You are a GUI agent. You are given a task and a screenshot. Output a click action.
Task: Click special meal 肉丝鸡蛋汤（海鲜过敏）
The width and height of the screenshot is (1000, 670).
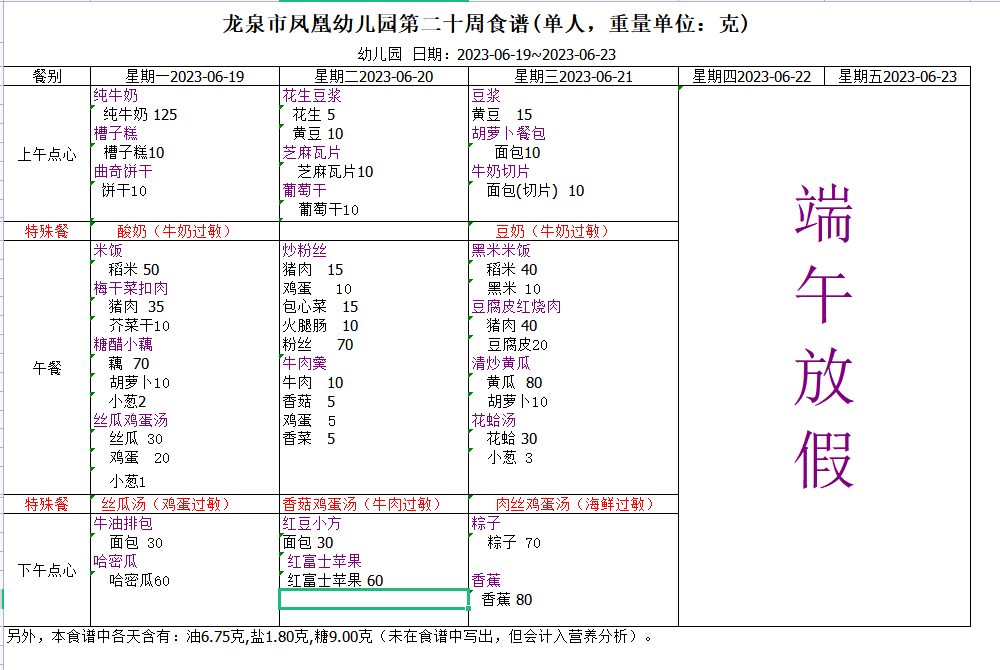(x=575, y=504)
